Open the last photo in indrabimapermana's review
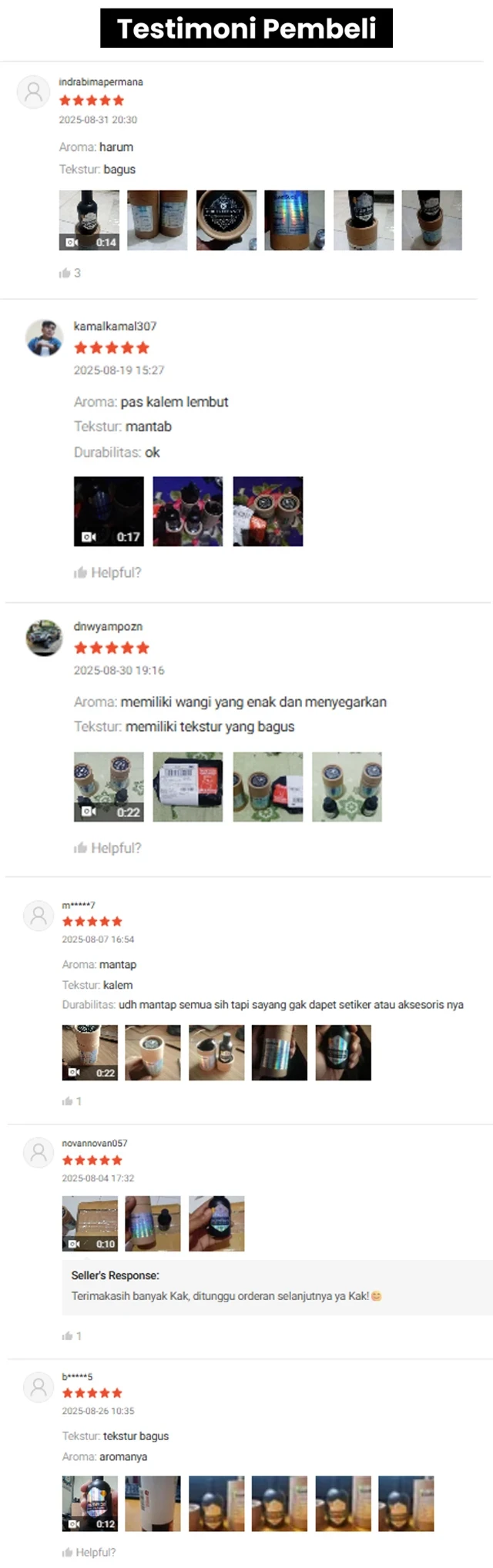This screenshot has width=493, height=1568. tap(432, 220)
